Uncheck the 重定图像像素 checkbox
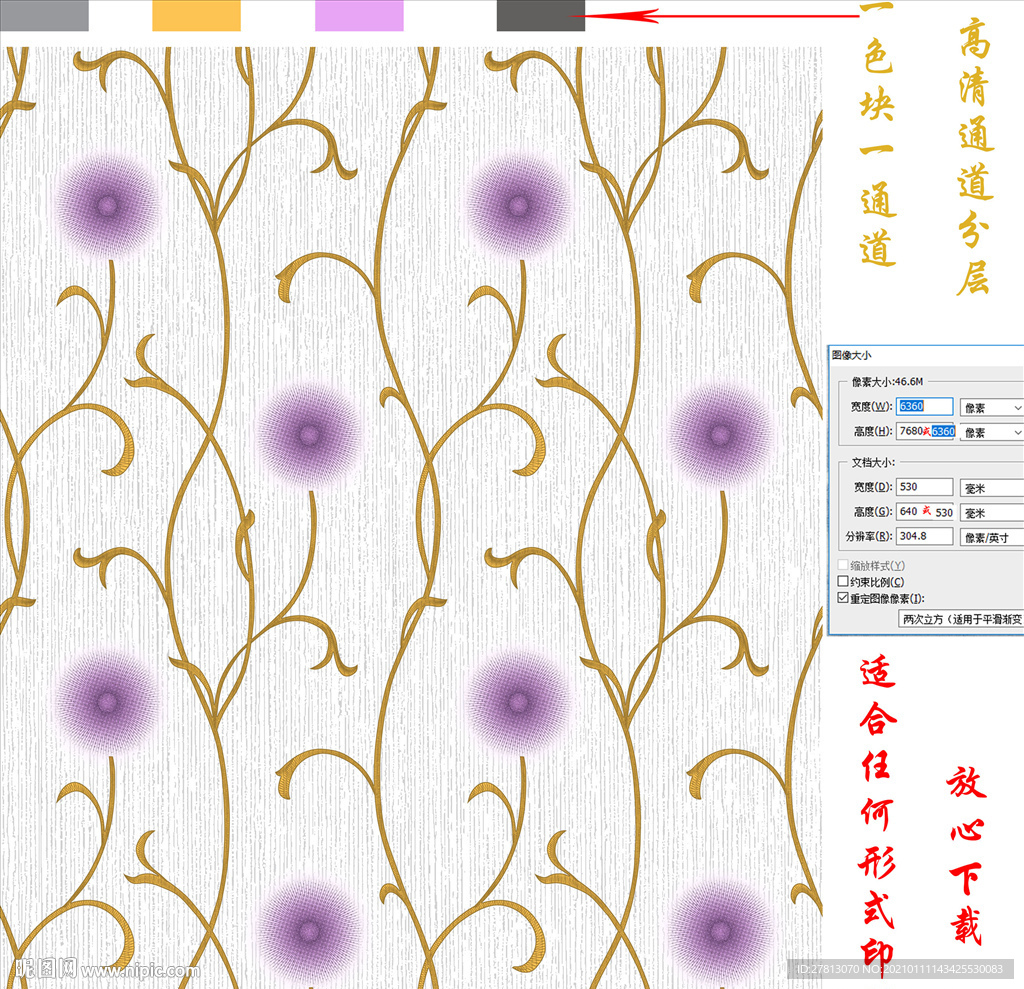 click(x=843, y=598)
